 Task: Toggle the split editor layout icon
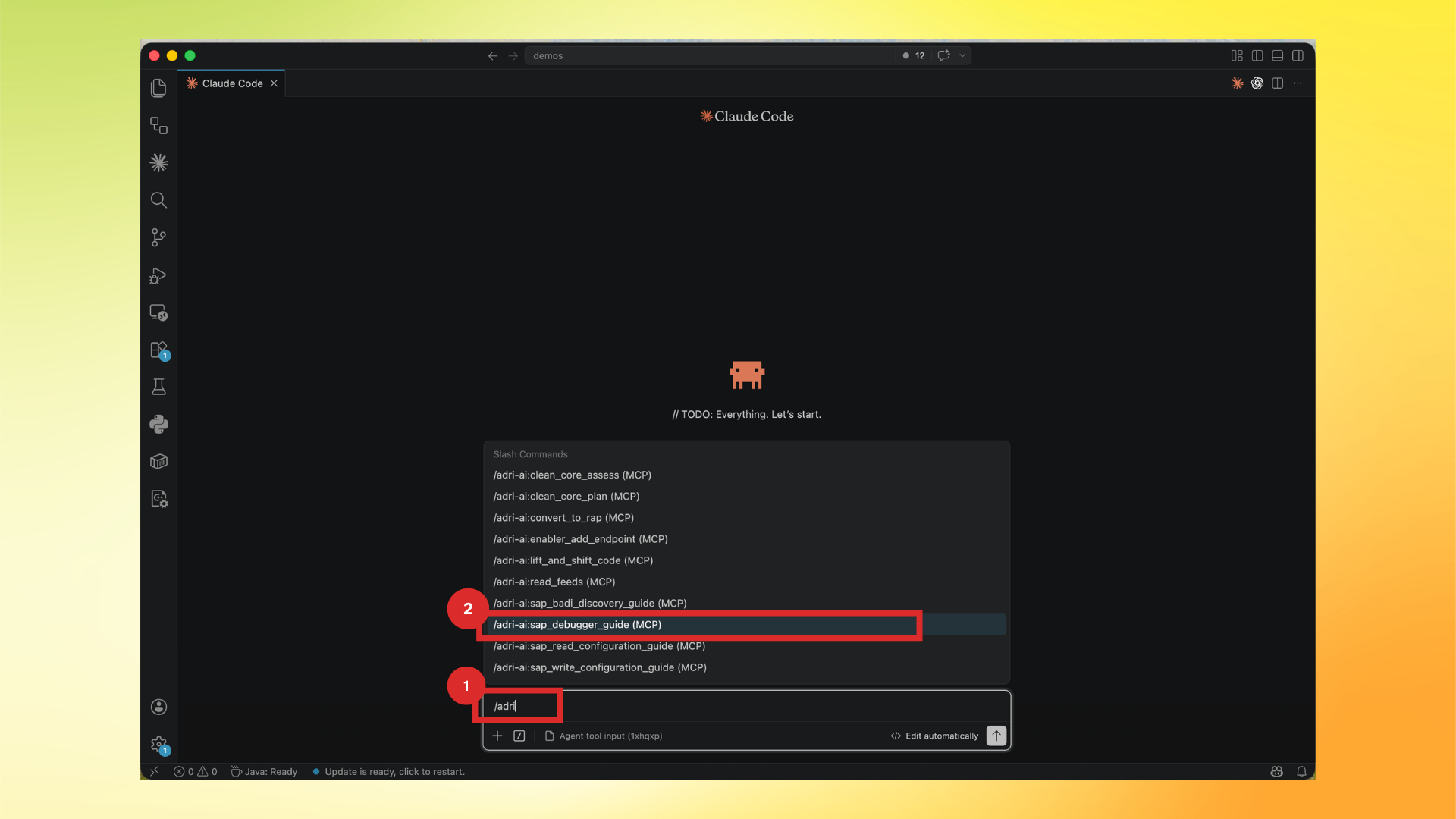point(1278,83)
